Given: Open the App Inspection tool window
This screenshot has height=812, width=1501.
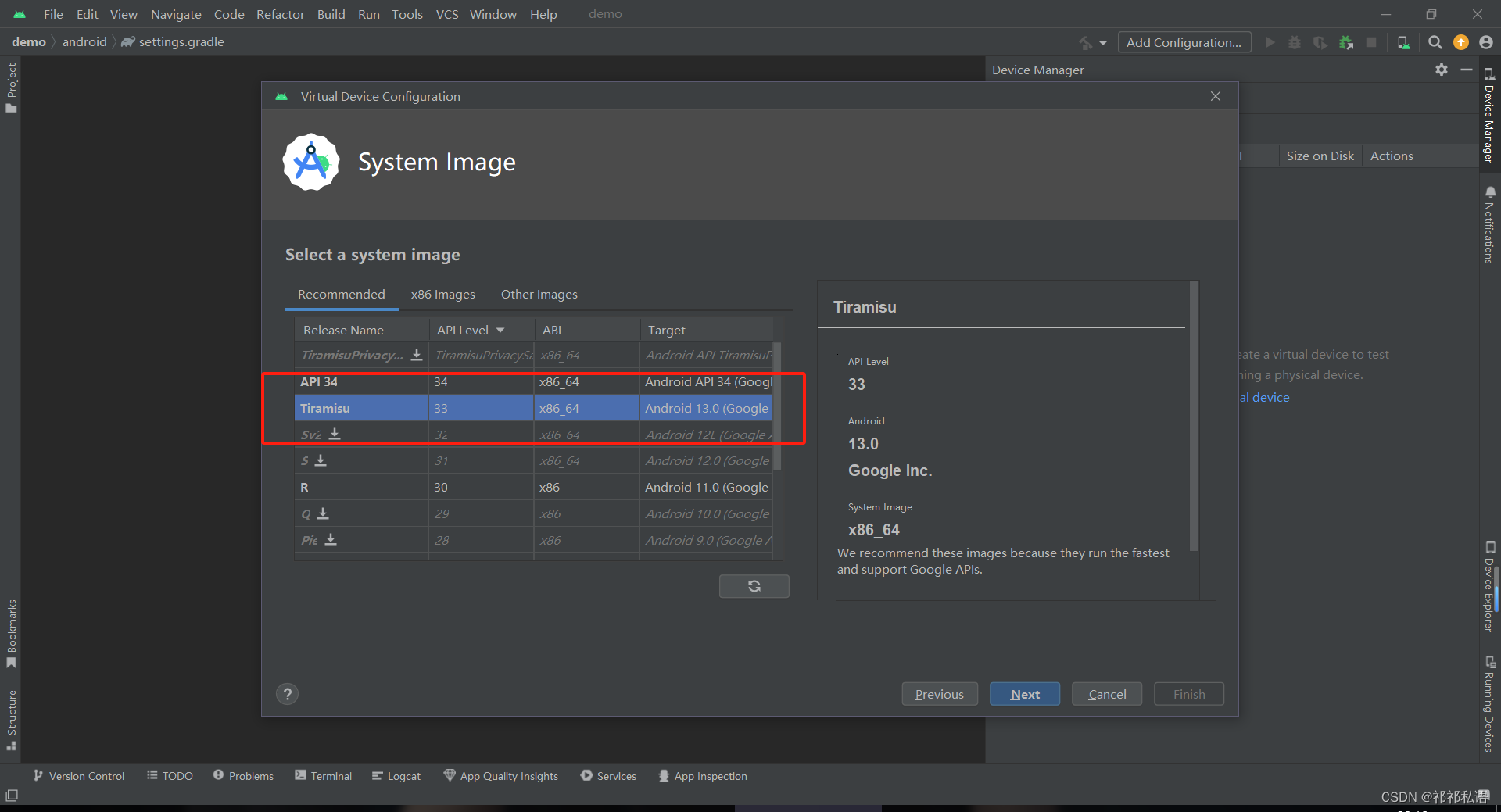Looking at the screenshot, I should pos(703,776).
